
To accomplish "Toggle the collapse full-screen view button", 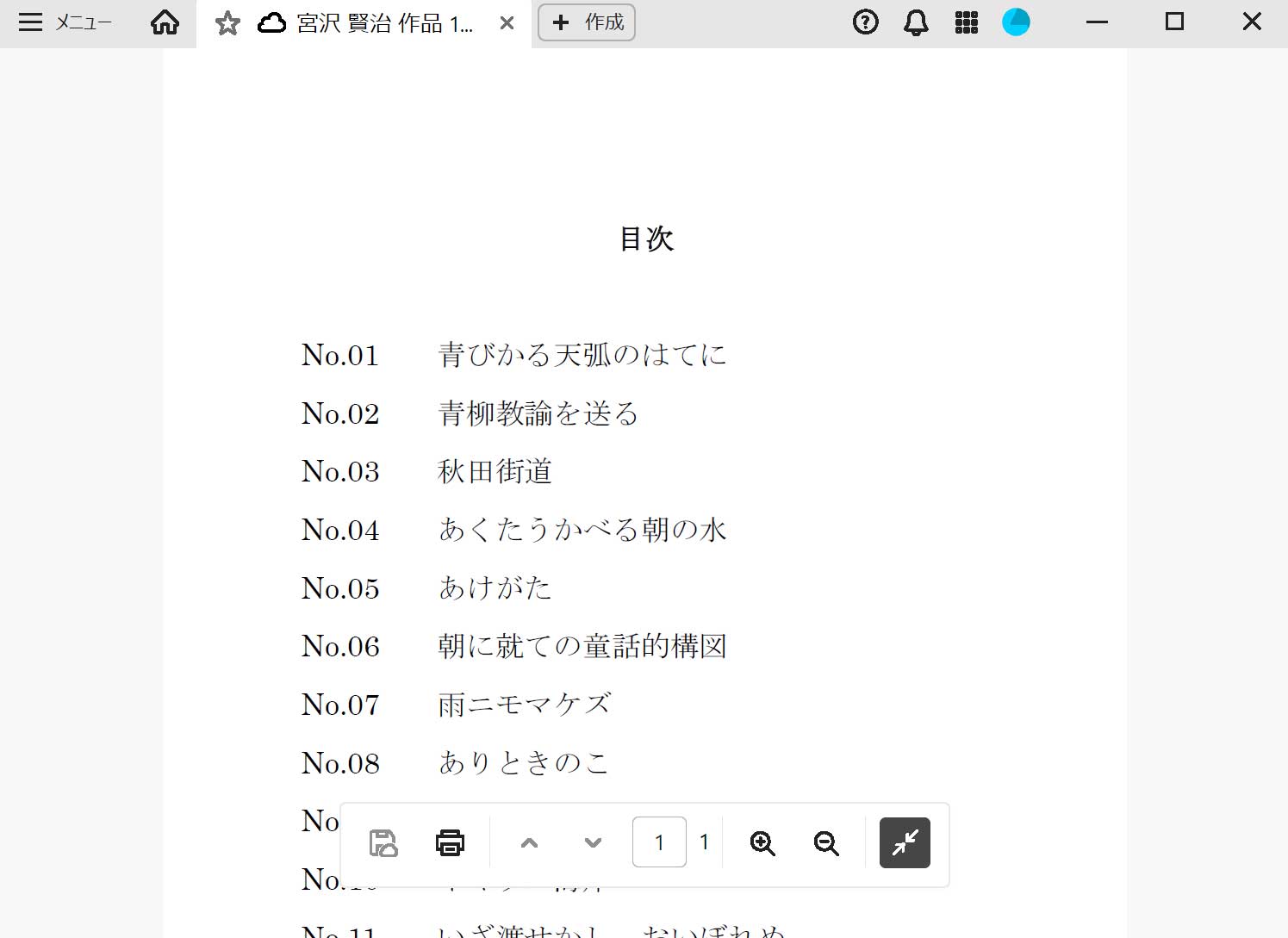I will pos(905,842).
